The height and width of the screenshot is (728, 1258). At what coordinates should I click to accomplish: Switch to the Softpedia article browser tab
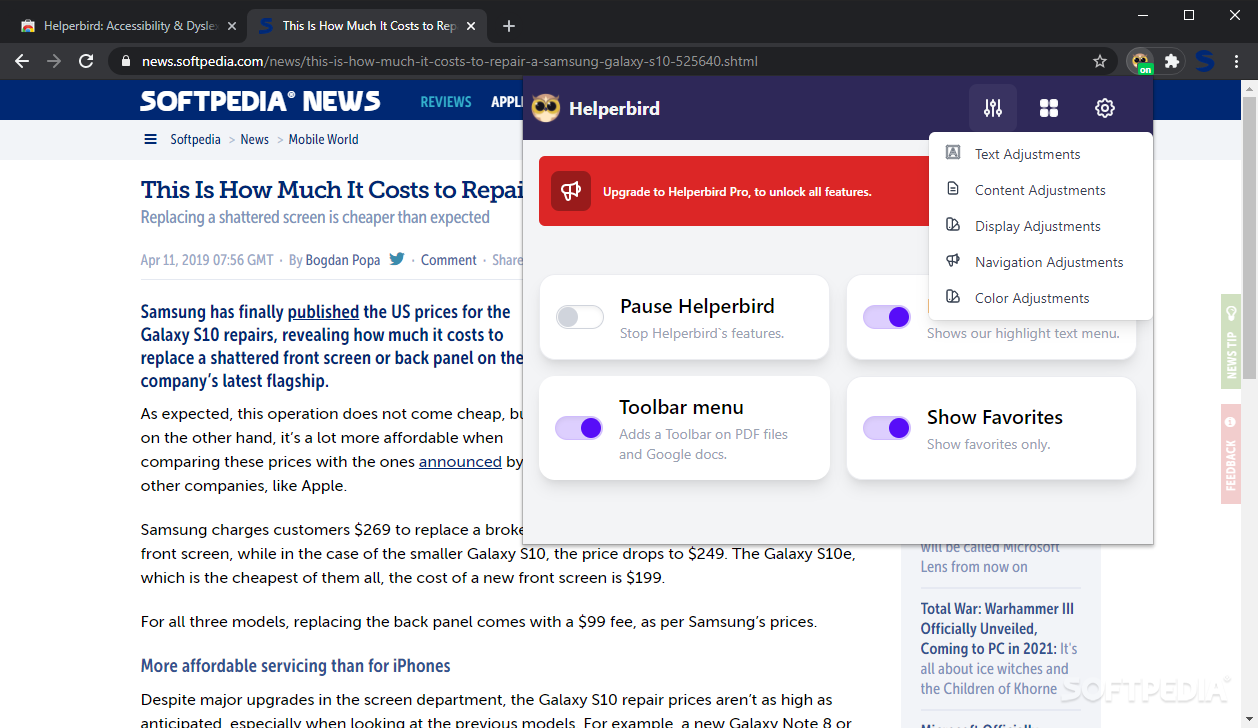tap(368, 26)
